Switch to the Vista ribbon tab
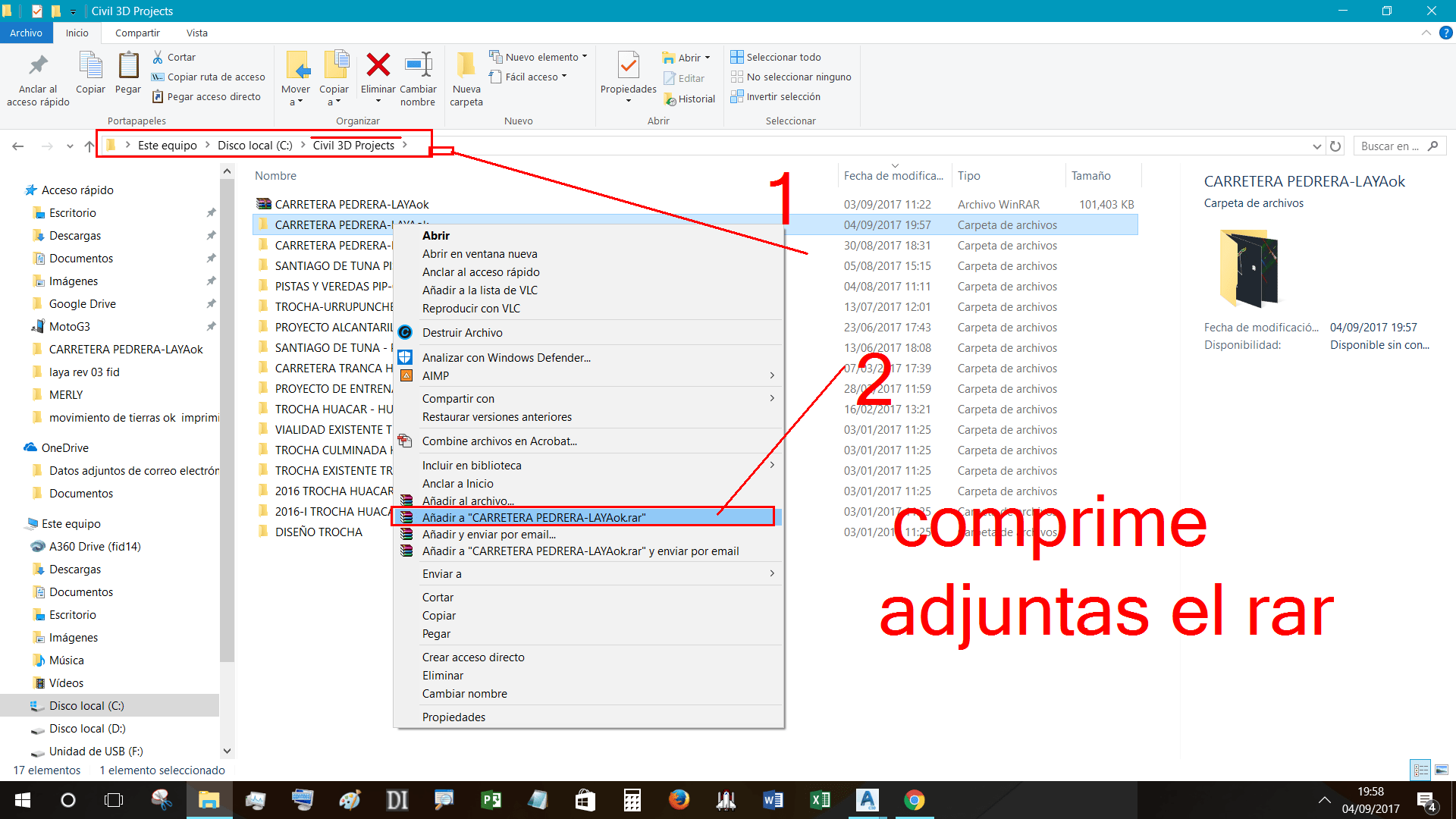1456x819 pixels. click(196, 33)
